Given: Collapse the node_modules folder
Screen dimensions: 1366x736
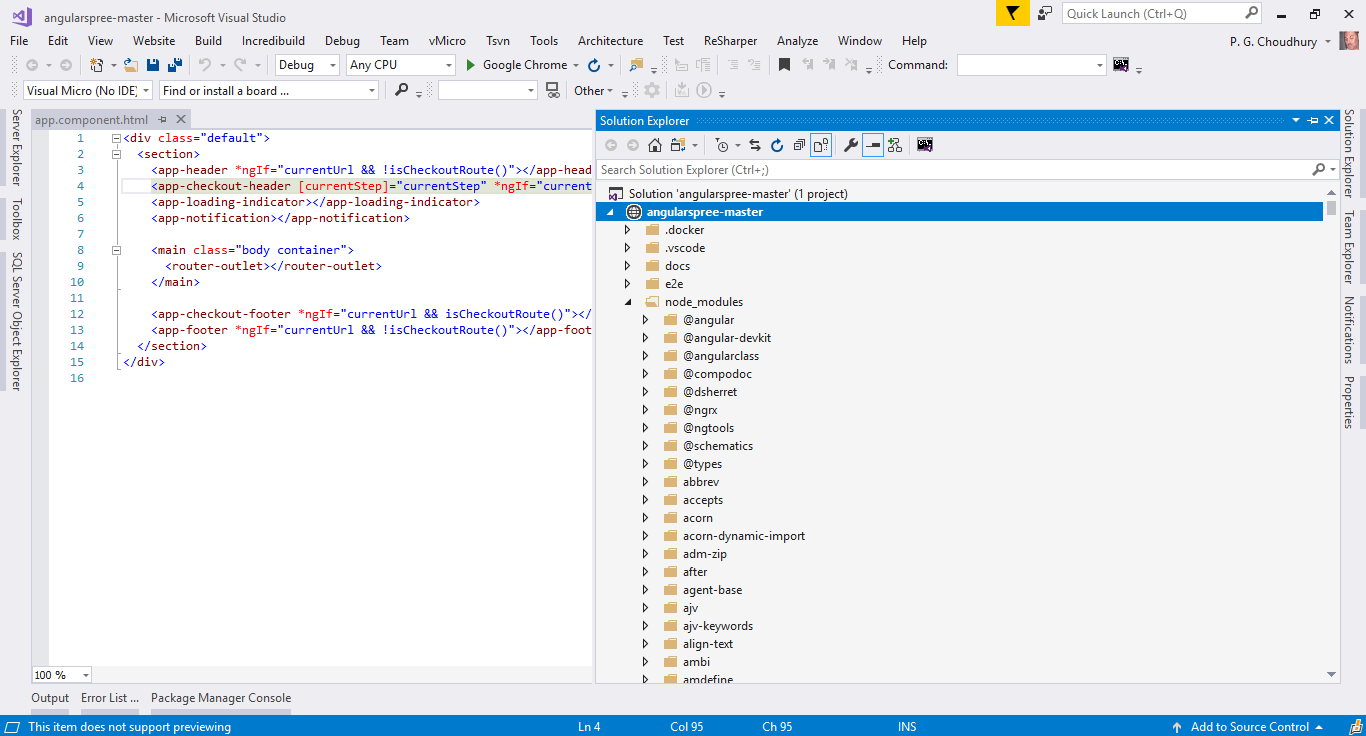Looking at the screenshot, I should coord(627,302).
